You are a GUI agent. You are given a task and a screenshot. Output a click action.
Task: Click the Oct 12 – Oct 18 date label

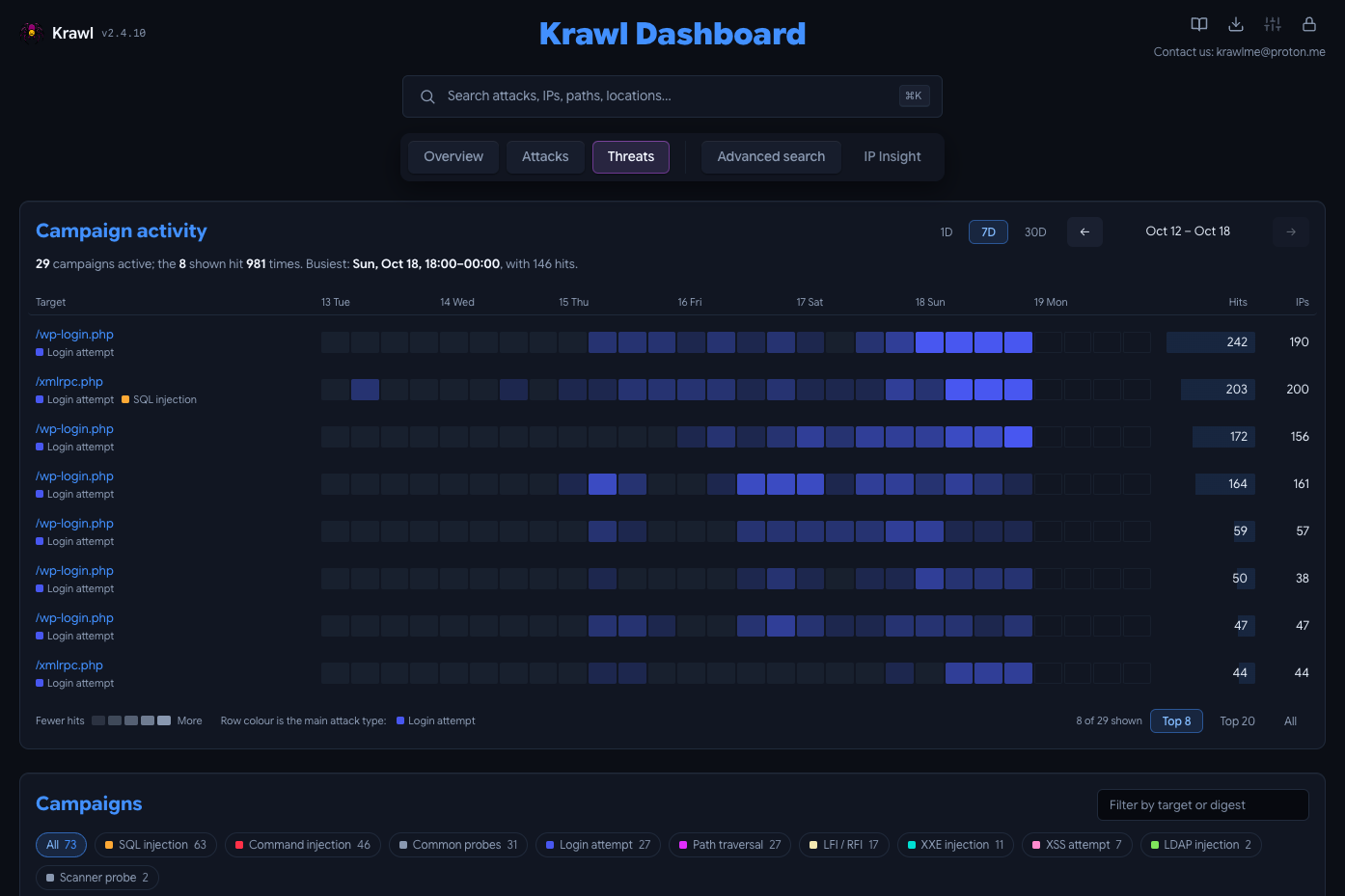tap(1188, 231)
